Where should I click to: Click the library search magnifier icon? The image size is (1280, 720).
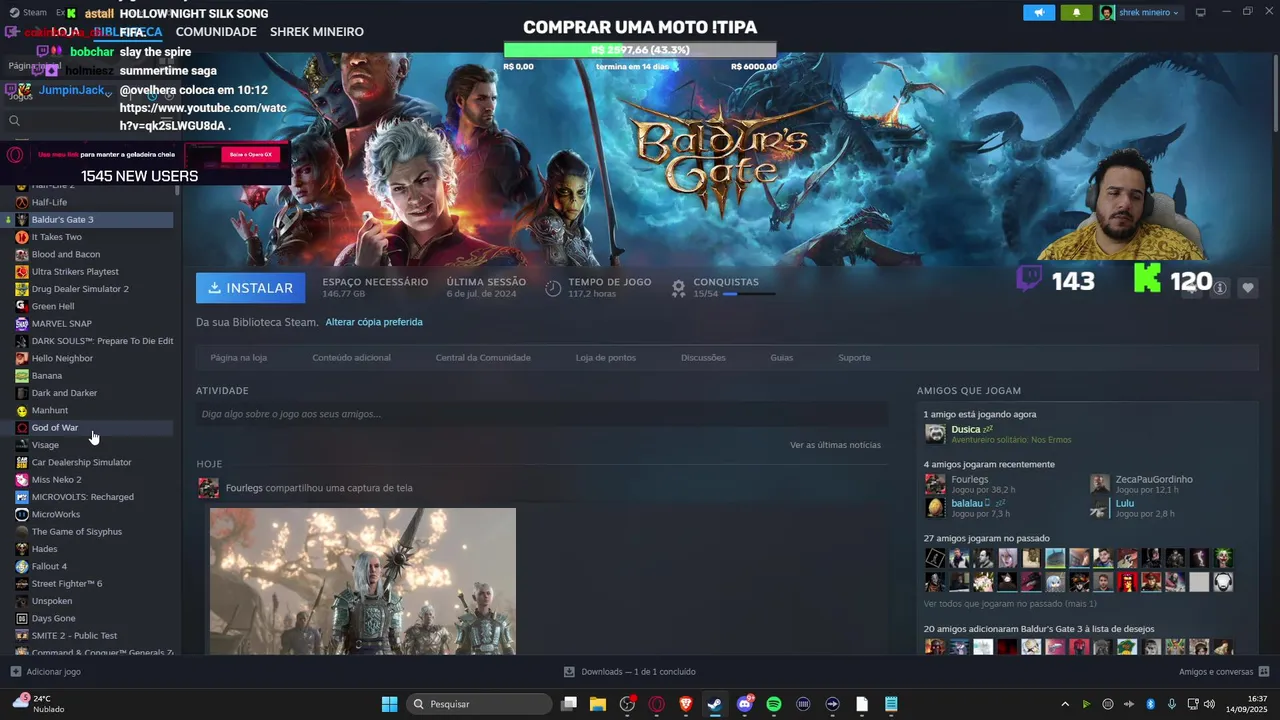[x=14, y=121]
